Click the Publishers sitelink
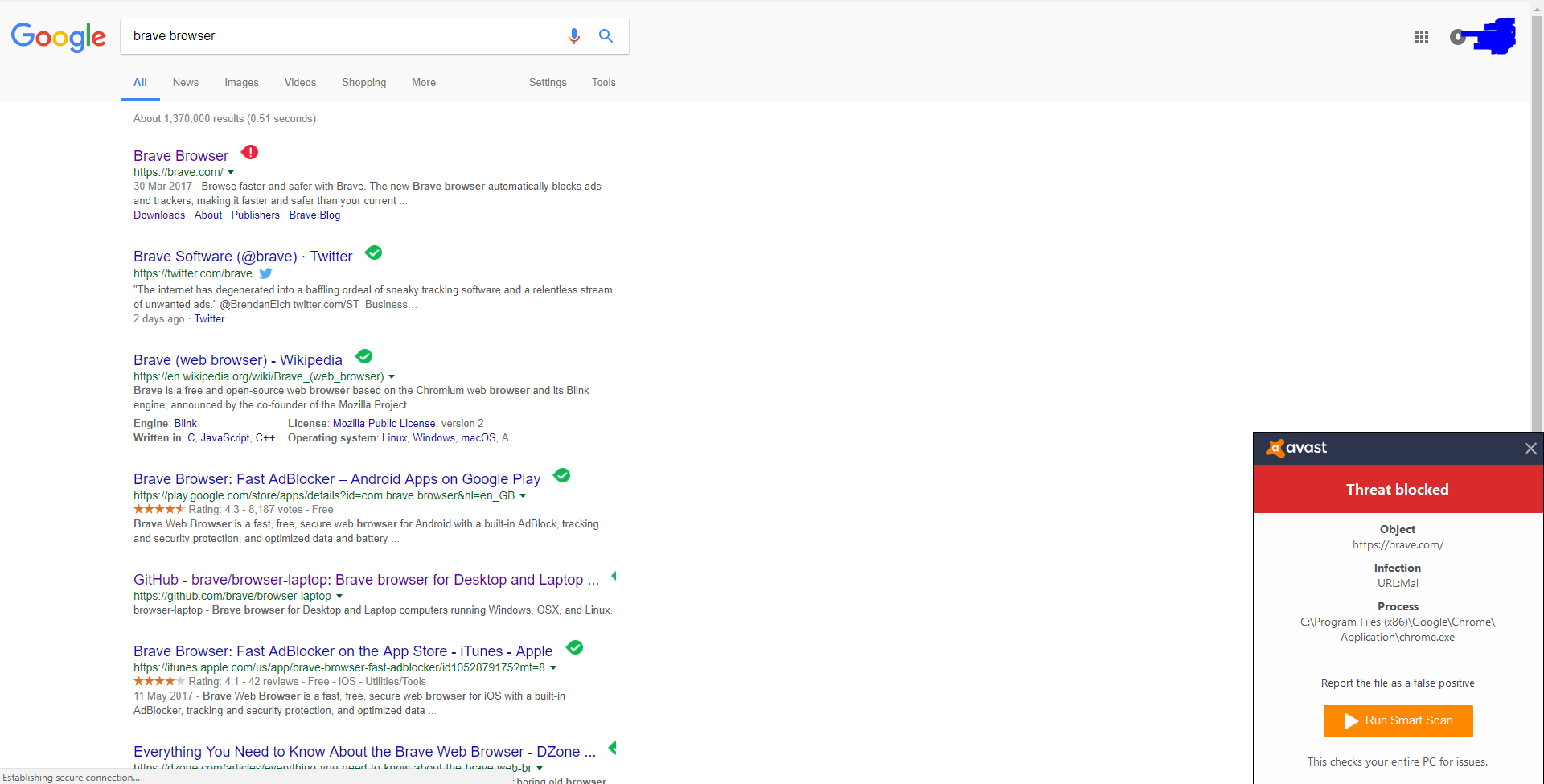The width and height of the screenshot is (1544, 784). pyautogui.click(x=256, y=215)
